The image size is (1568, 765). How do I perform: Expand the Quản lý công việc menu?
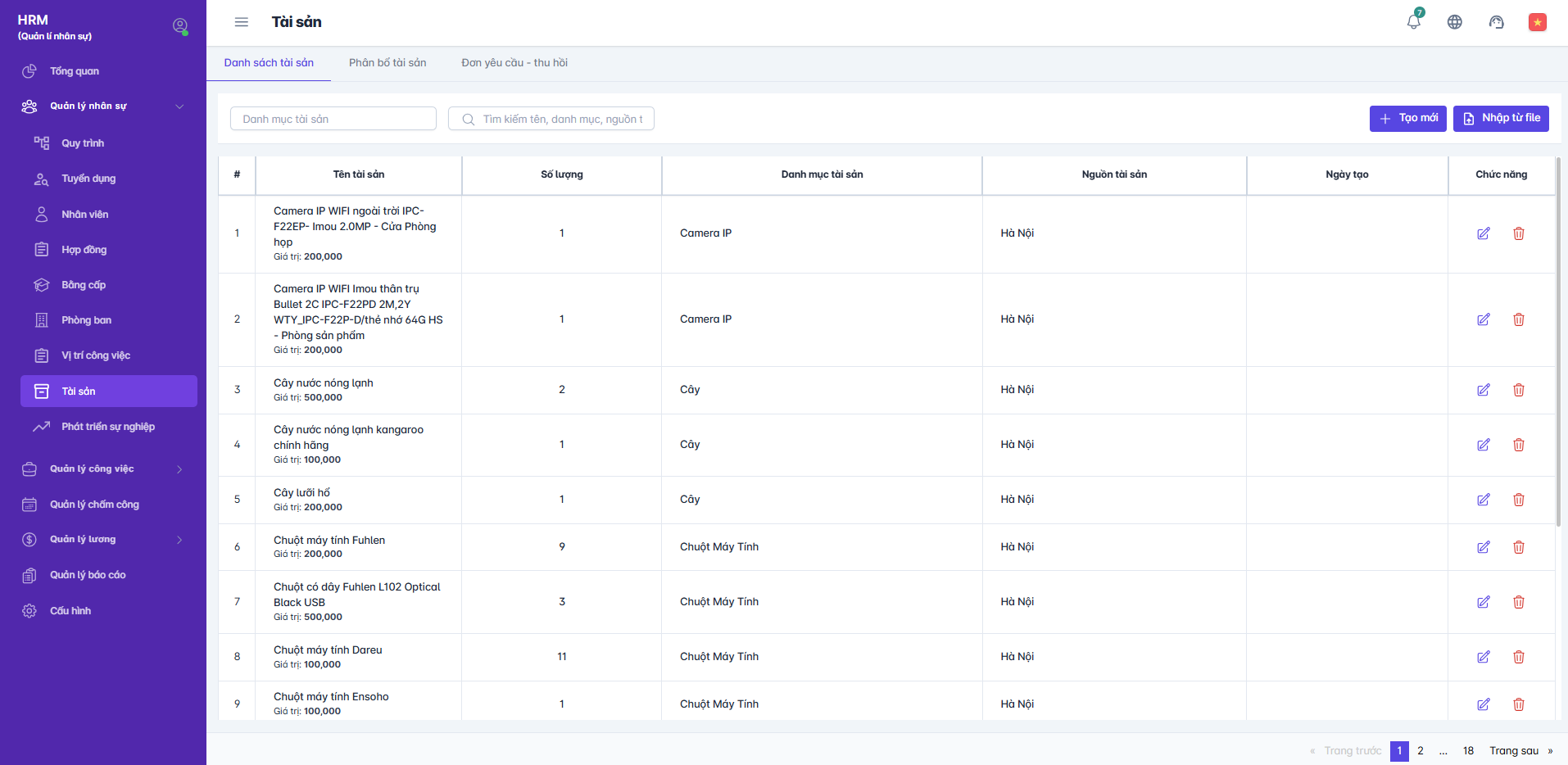(179, 469)
